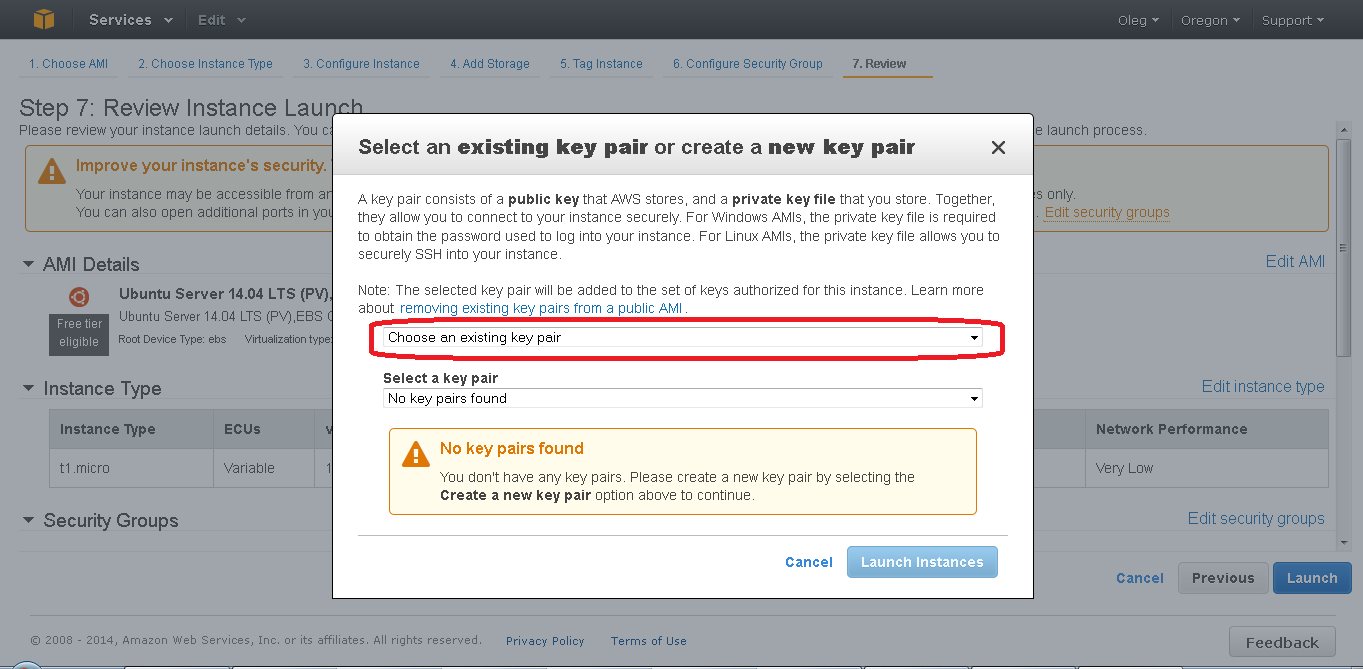This screenshot has width=1363, height=669.
Task: Collapse the Instance Type section
Action: [x=29, y=388]
